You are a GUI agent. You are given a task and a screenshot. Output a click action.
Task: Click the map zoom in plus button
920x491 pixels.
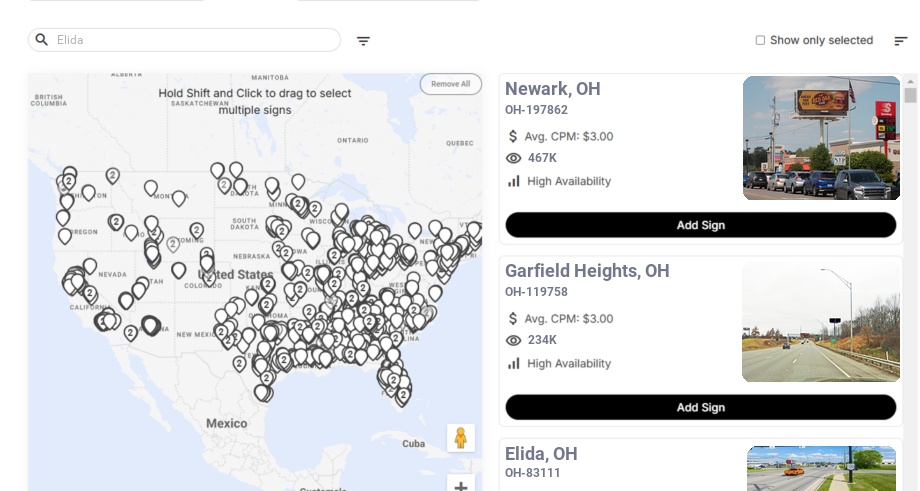[x=461, y=486]
